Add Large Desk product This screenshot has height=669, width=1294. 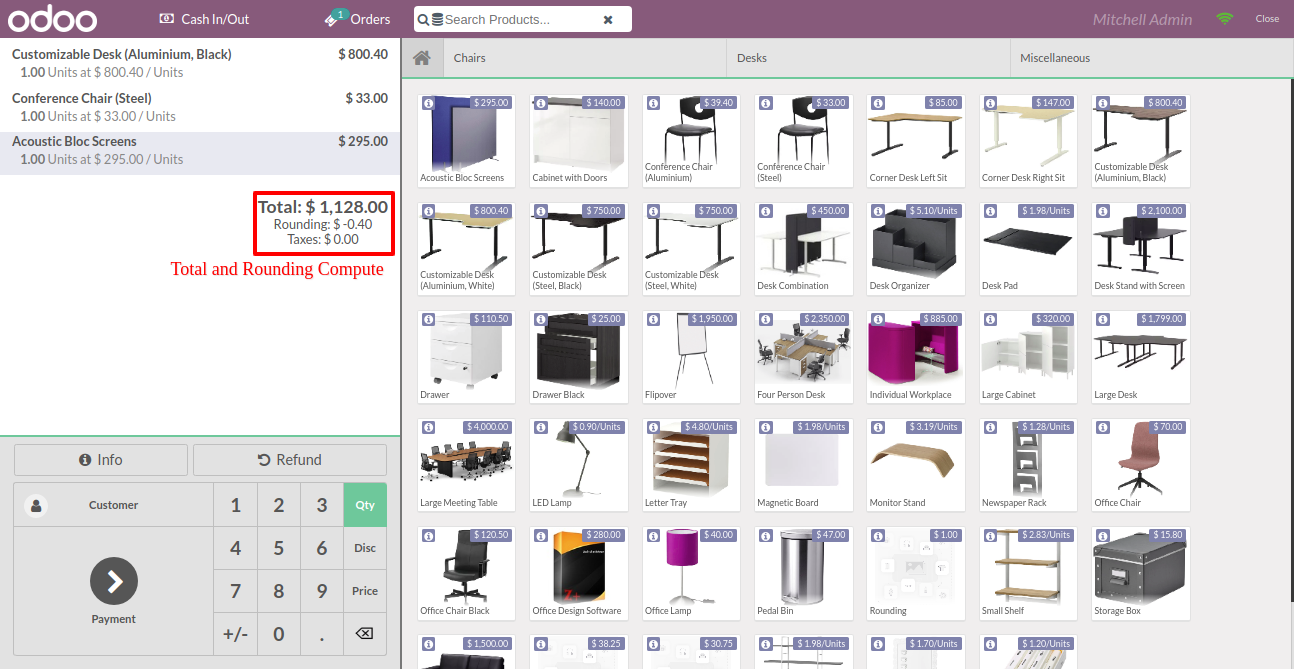pos(1141,357)
